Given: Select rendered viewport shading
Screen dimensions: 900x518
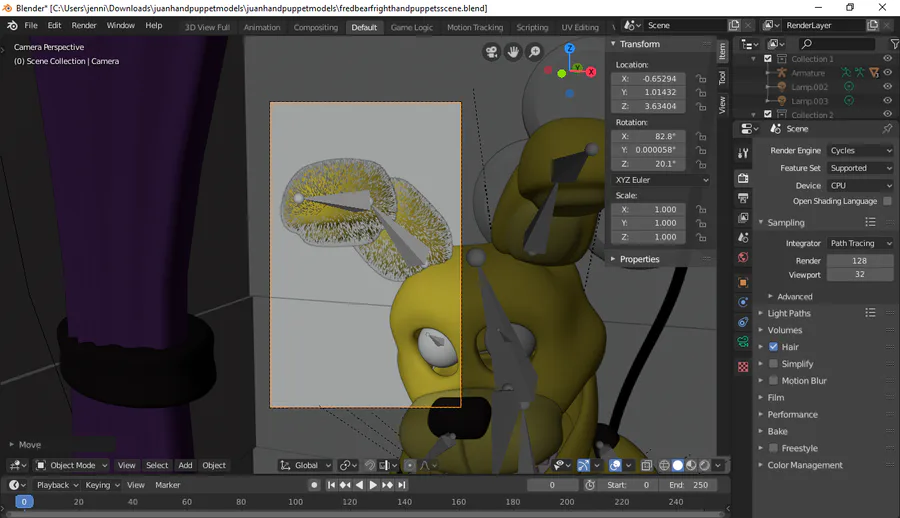Looking at the screenshot, I should coord(704,465).
